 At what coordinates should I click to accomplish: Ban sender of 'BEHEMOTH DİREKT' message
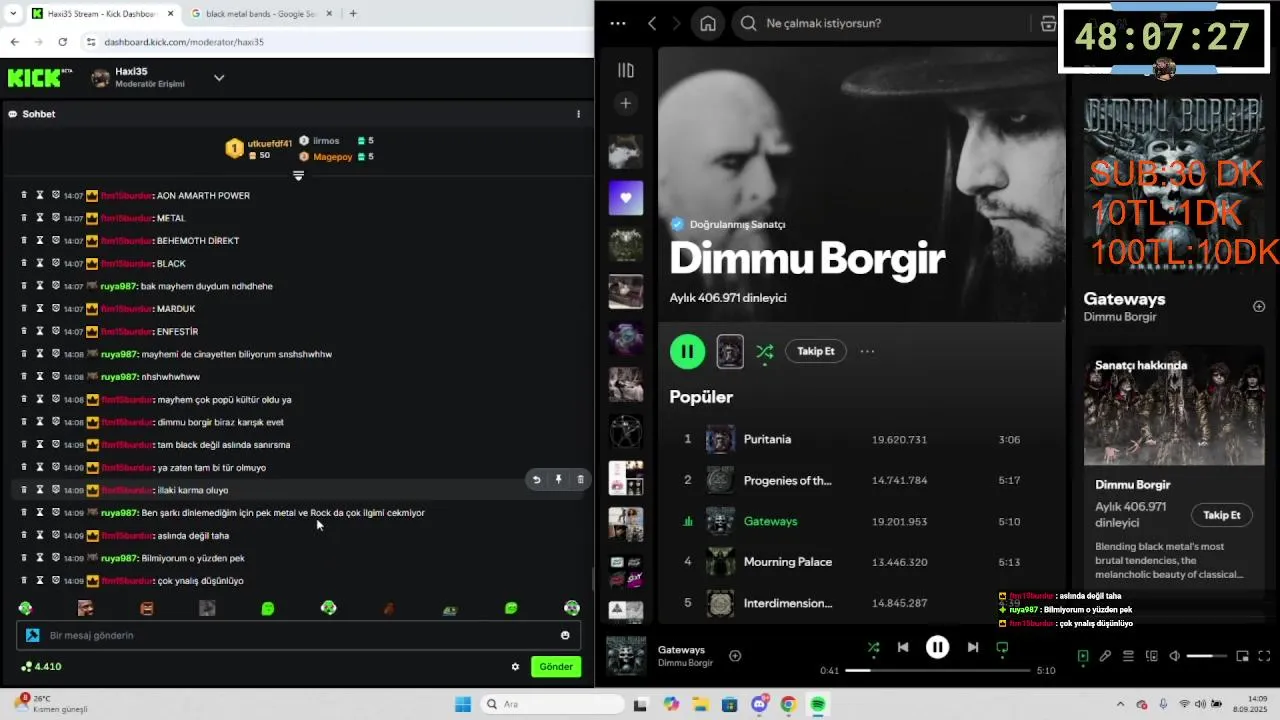point(56,241)
